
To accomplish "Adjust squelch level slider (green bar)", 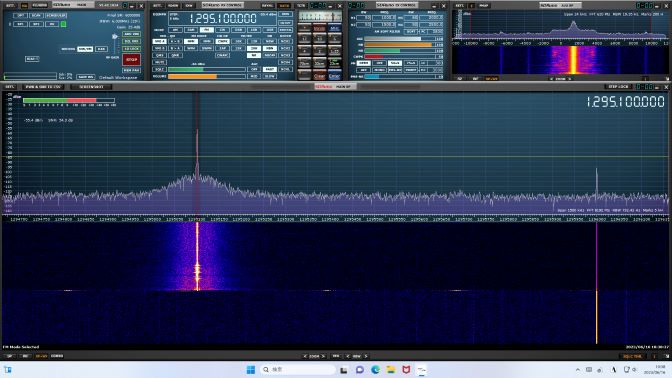I will (207, 69).
